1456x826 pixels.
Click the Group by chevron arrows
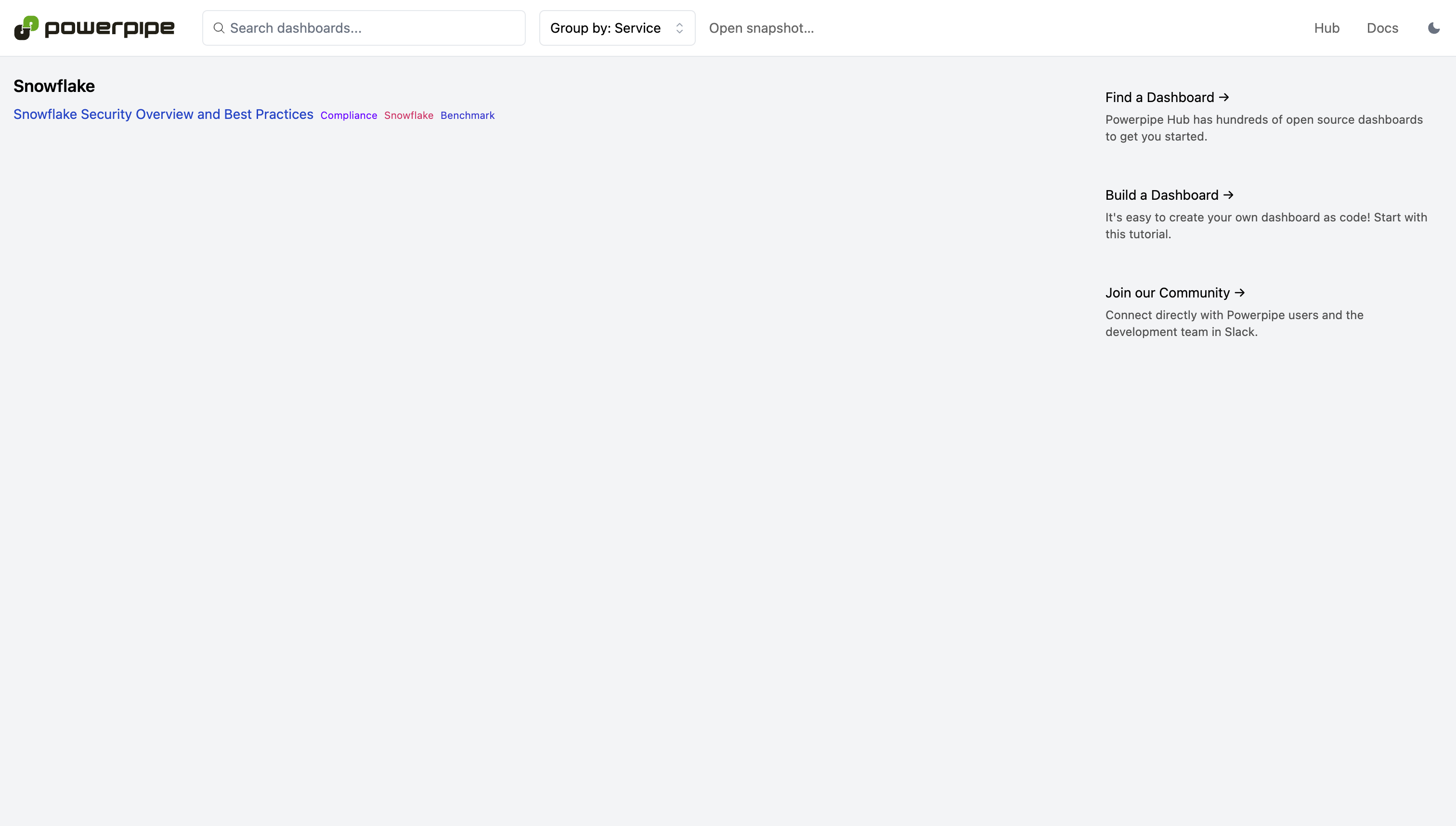679,28
